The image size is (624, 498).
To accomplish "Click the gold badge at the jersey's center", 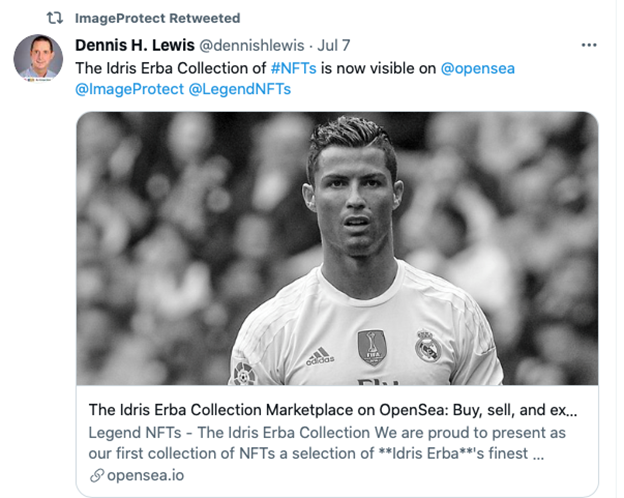I will click(x=371, y=345).
